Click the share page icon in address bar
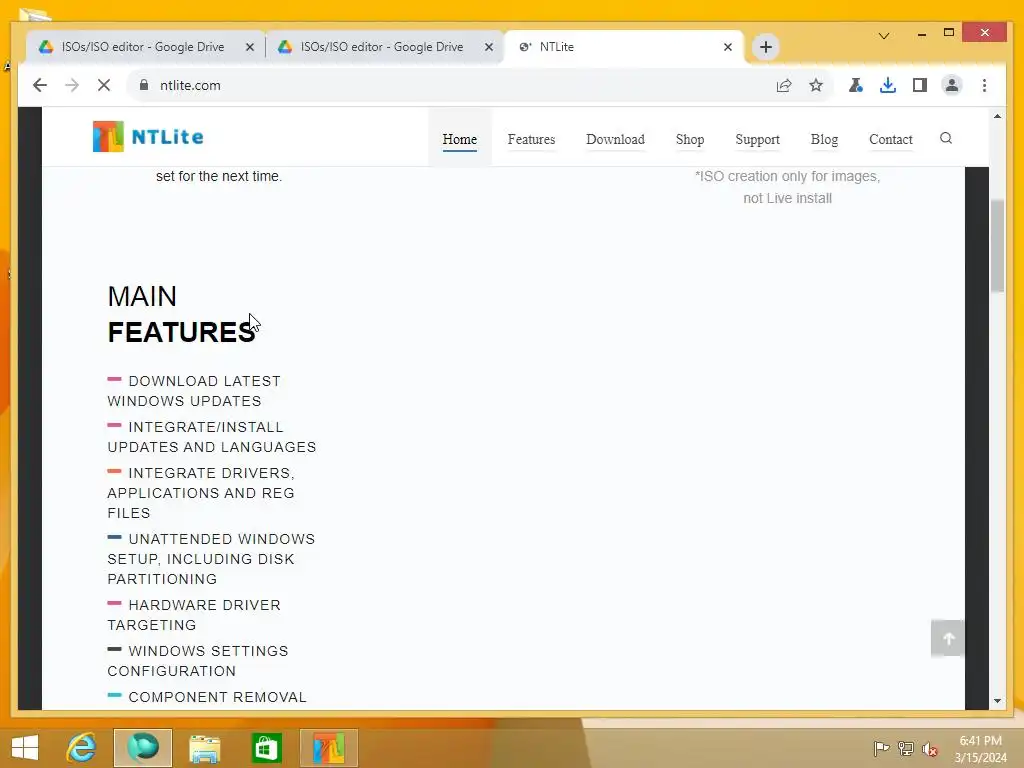1024x768 pixels. pyautogui.click(x=784, y=85)
